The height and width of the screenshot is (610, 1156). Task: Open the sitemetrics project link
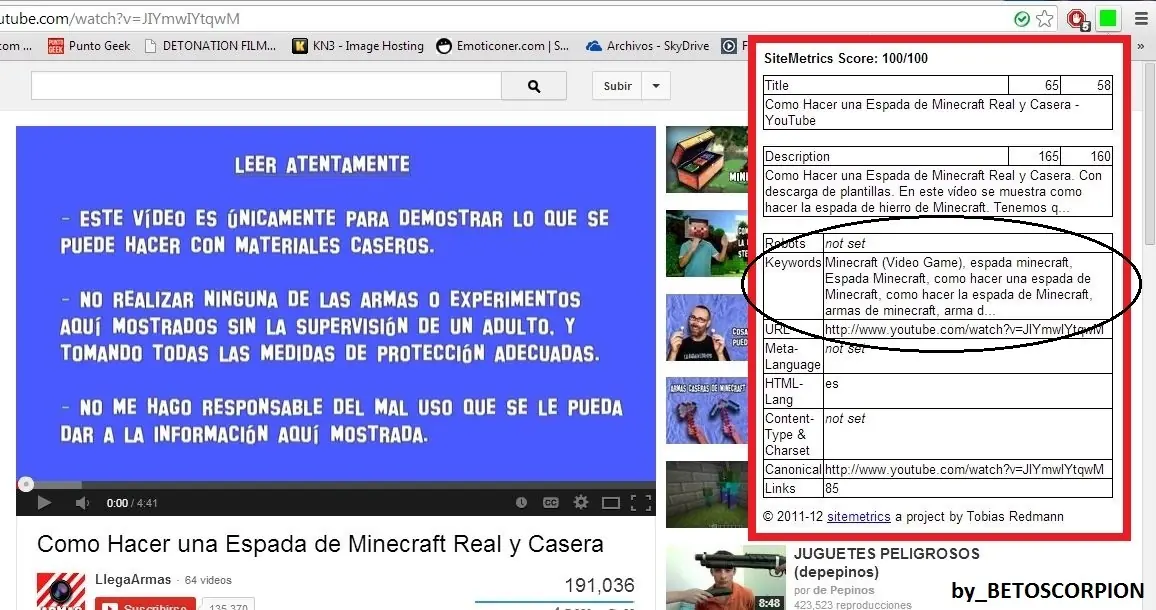[858, 516]
